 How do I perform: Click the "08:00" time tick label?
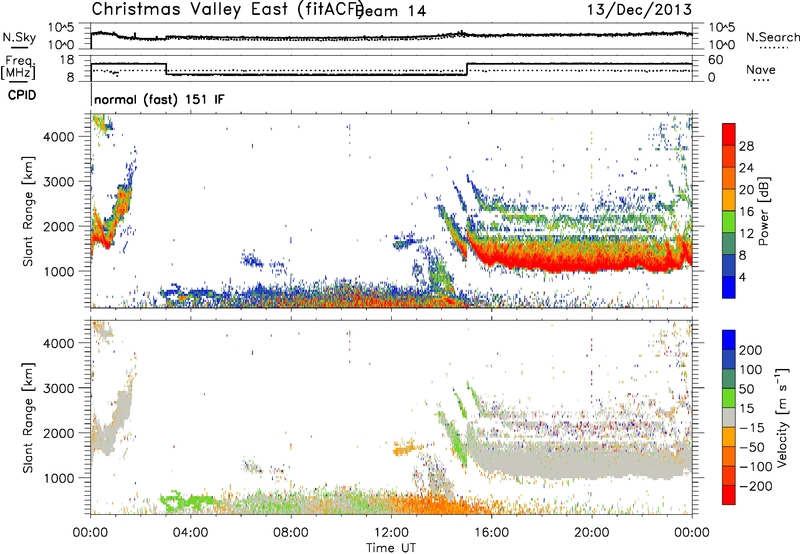tap(290, 533)
